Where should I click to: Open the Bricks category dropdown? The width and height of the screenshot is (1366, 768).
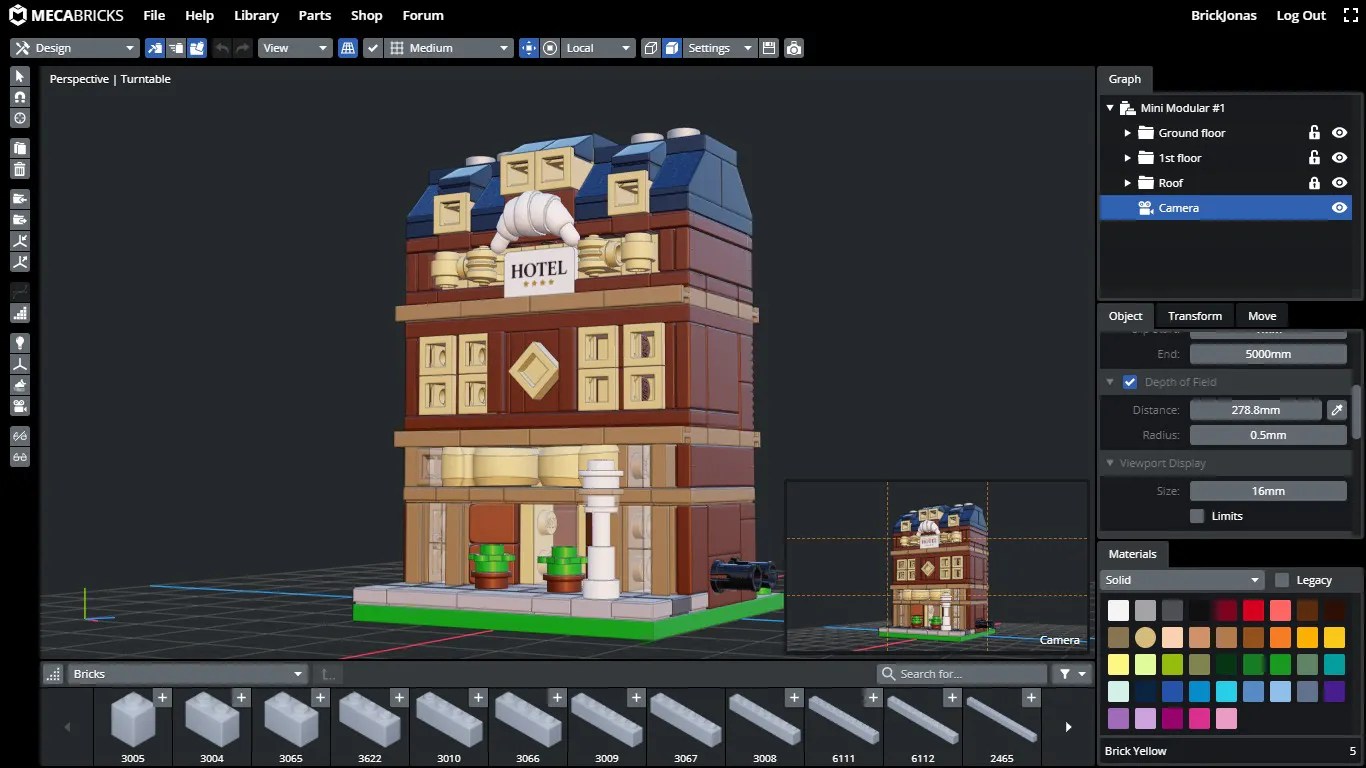[187, 674]
